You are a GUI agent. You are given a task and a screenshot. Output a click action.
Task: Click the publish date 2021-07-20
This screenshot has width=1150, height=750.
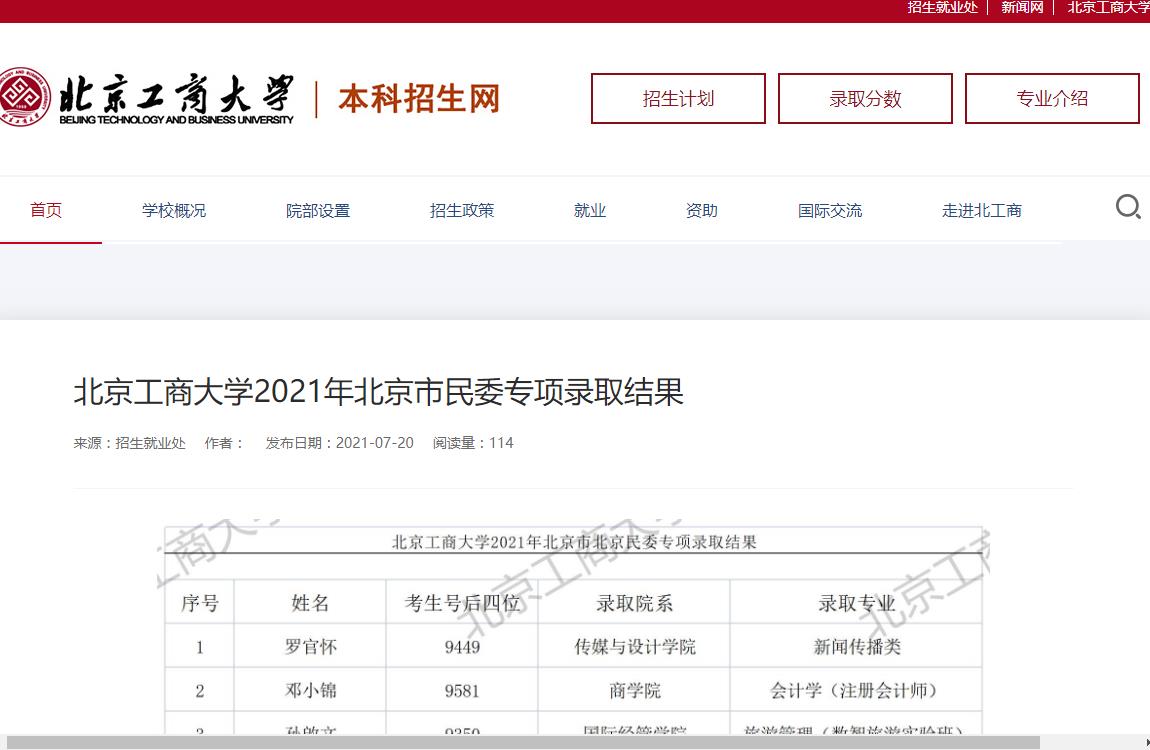pyautogui.click(x=375, y=443)
